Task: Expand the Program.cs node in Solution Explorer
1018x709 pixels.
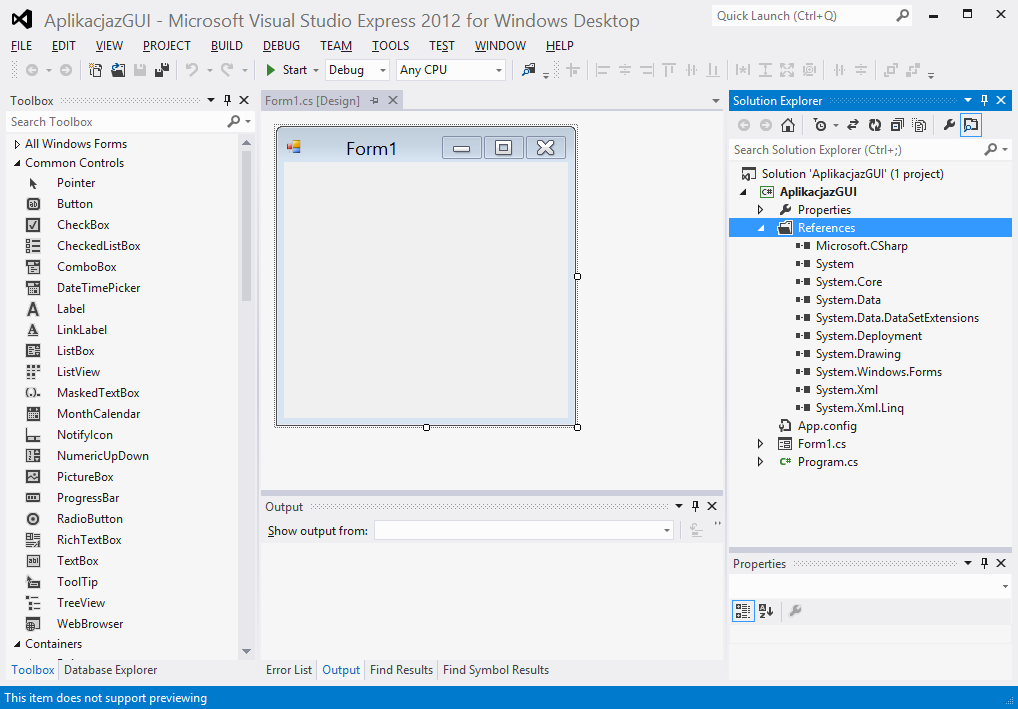Action: 761,462
